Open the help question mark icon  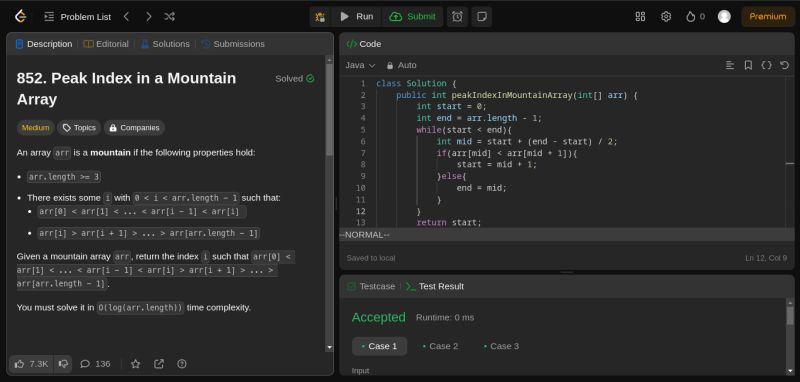click(182, 364)
